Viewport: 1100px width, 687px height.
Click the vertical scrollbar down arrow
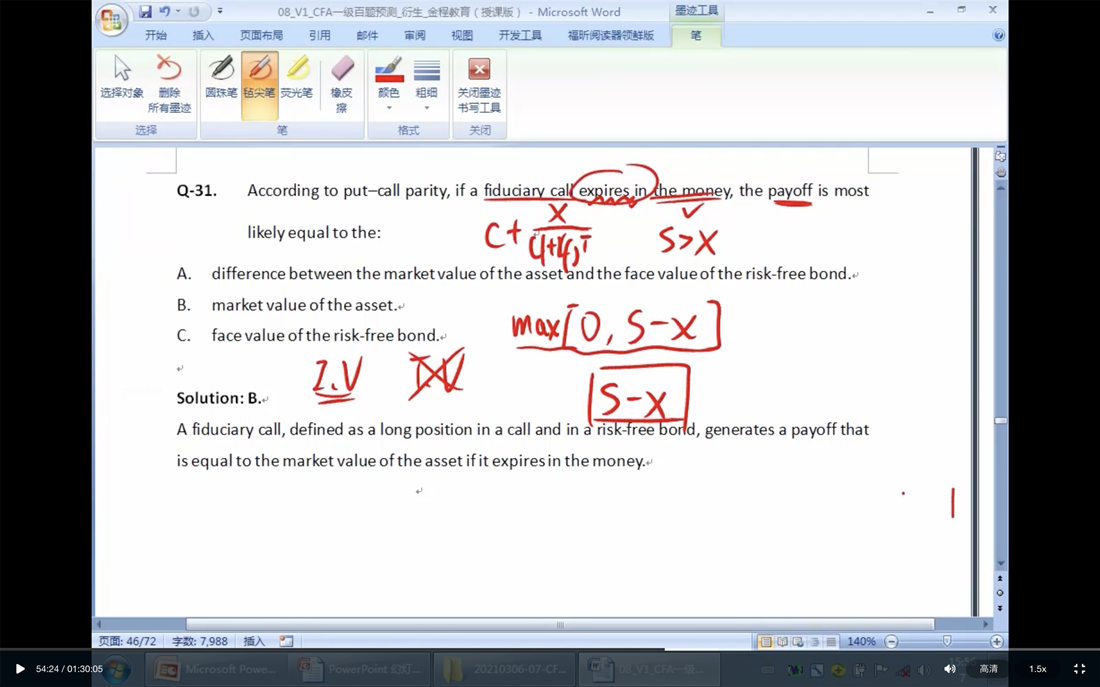[x=1000, y=564]
